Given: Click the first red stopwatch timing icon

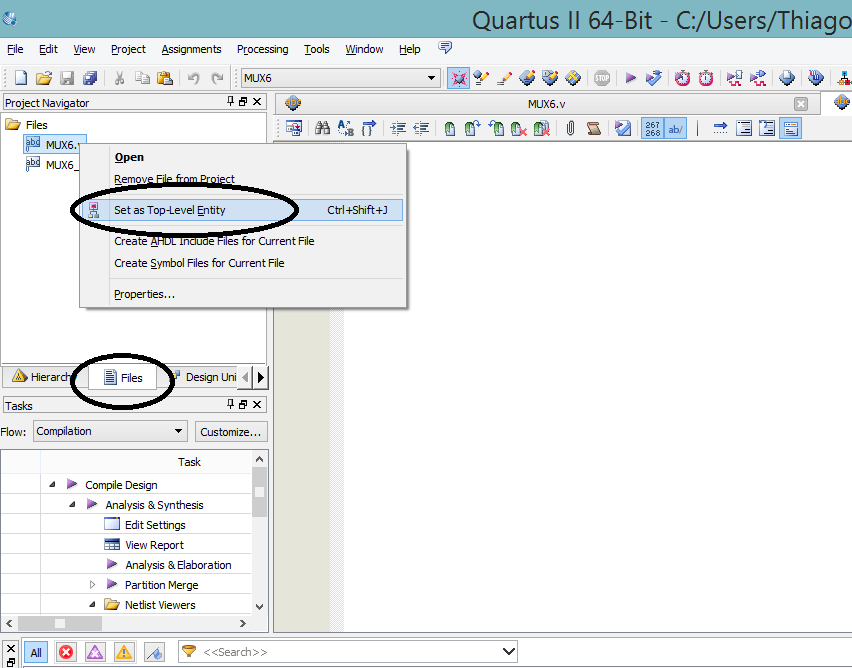Looking at the screenshot, I should [682, 78].
